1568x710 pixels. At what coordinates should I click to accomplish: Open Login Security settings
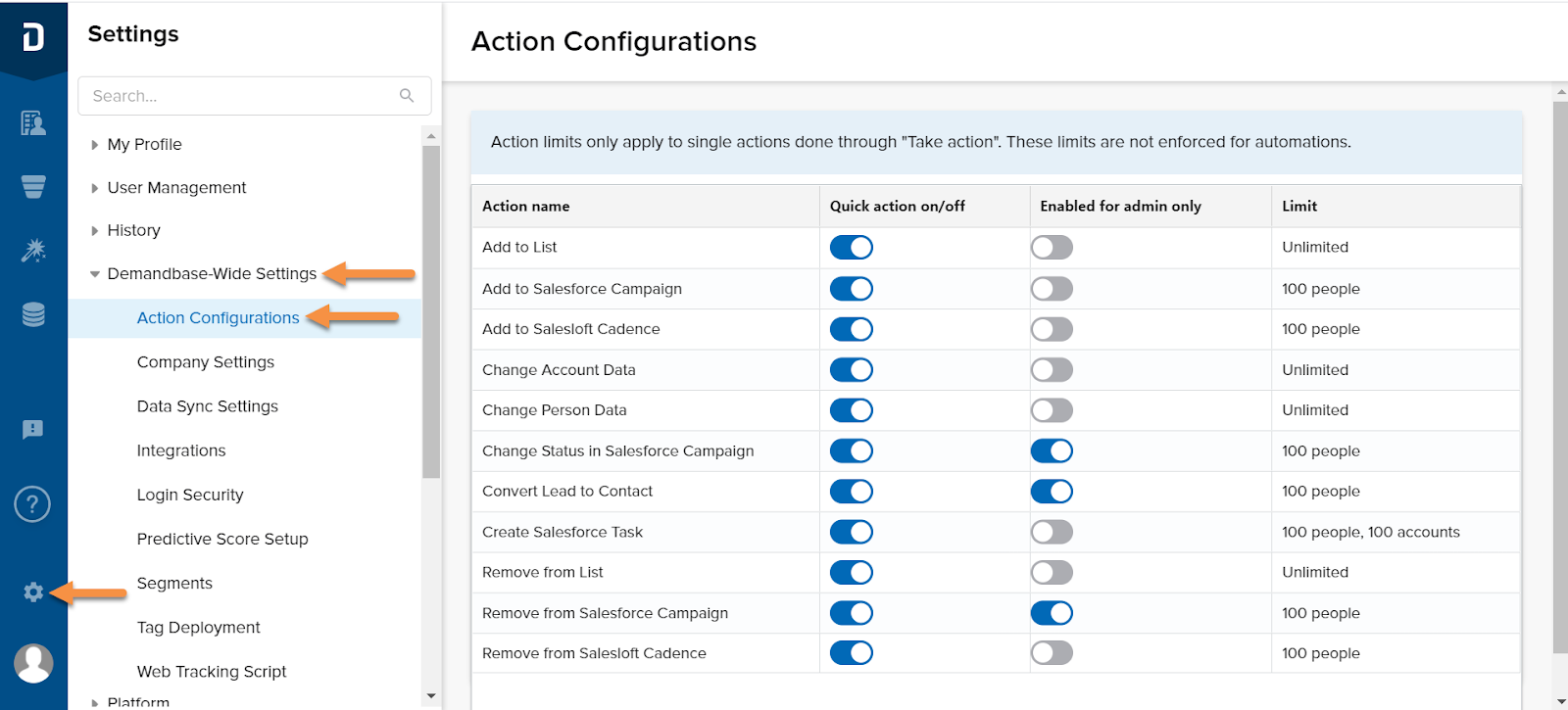click(190, 495)
